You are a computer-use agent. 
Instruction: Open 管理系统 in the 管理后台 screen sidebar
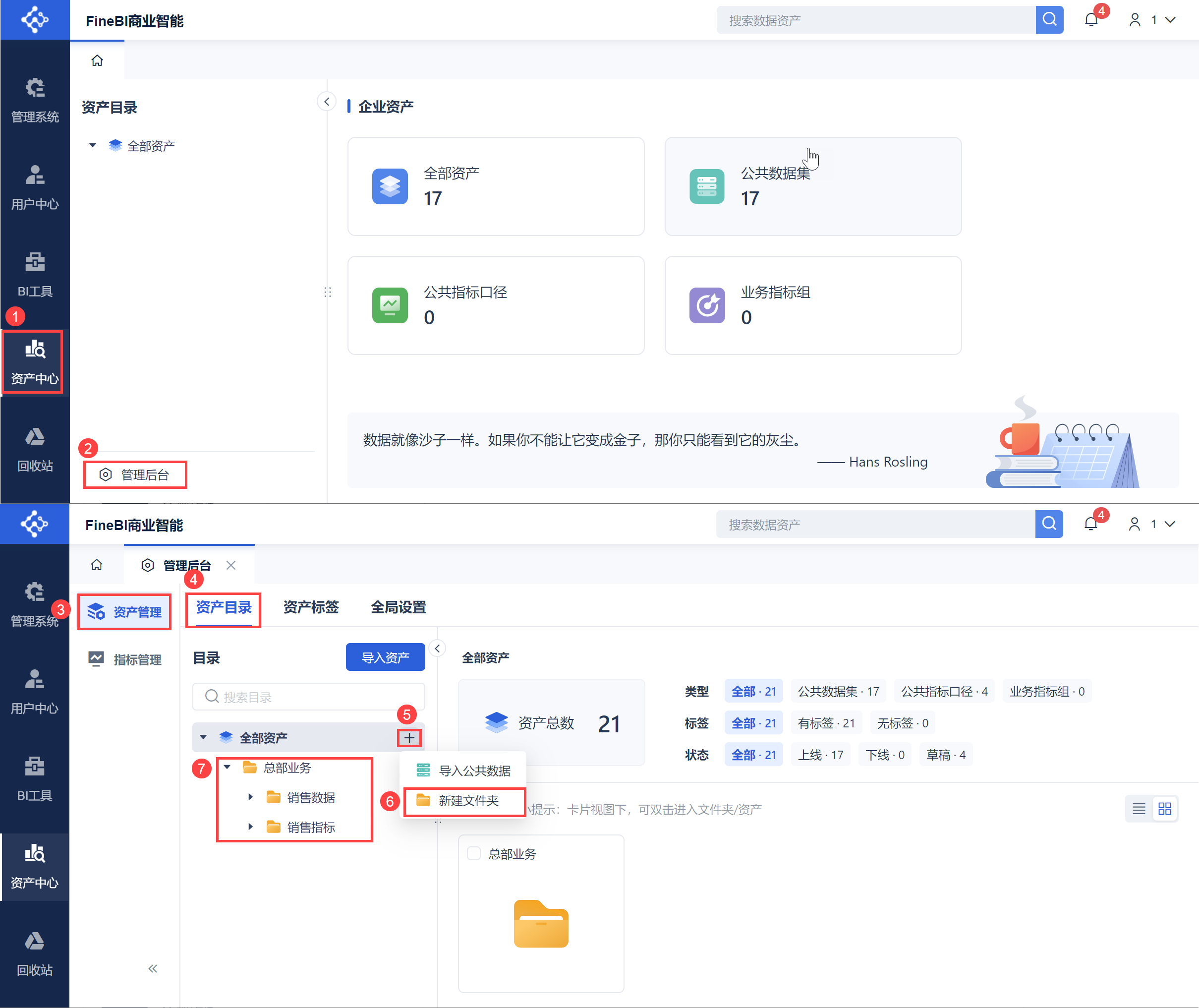[x=35, y=604]
